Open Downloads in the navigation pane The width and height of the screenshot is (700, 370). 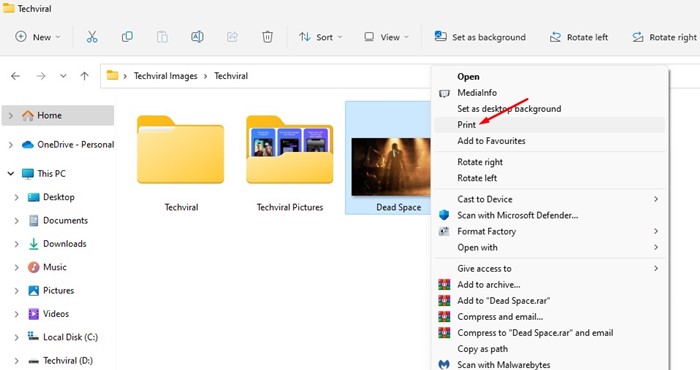coord(58,244)
